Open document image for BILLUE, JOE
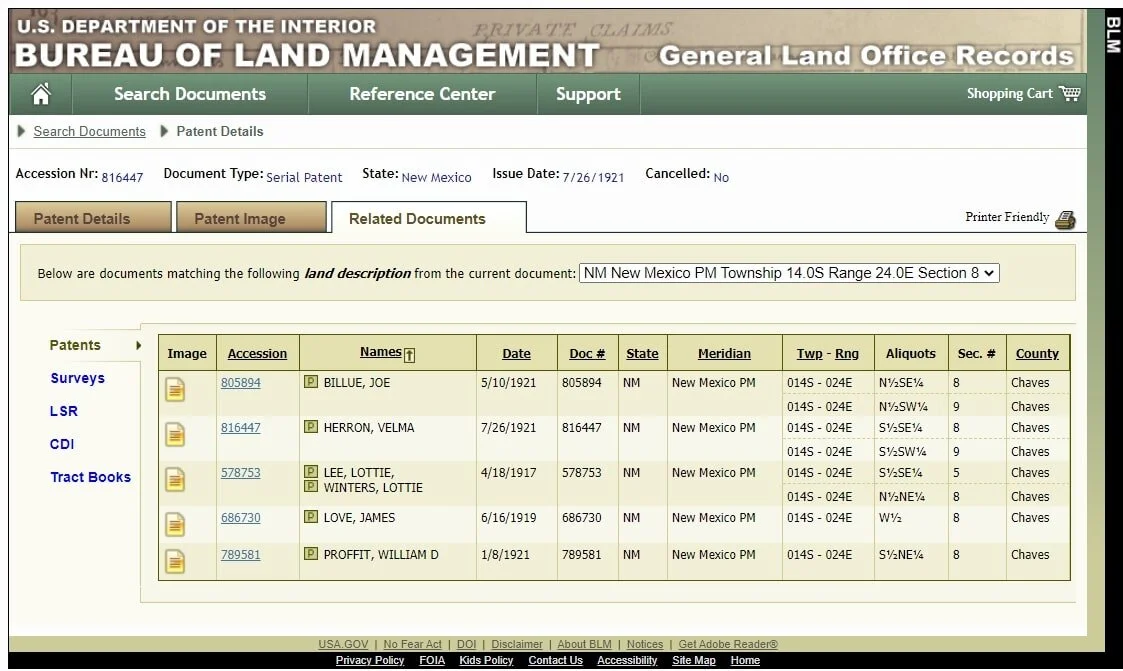The image size is (1123, 671). (x=175, y=390)
